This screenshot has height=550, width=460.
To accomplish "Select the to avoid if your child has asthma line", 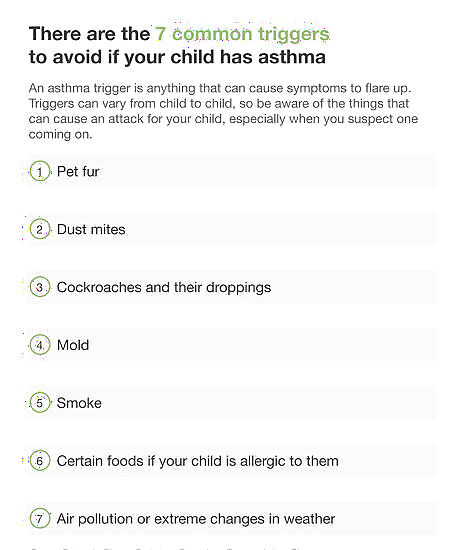I will click(177, 57).
